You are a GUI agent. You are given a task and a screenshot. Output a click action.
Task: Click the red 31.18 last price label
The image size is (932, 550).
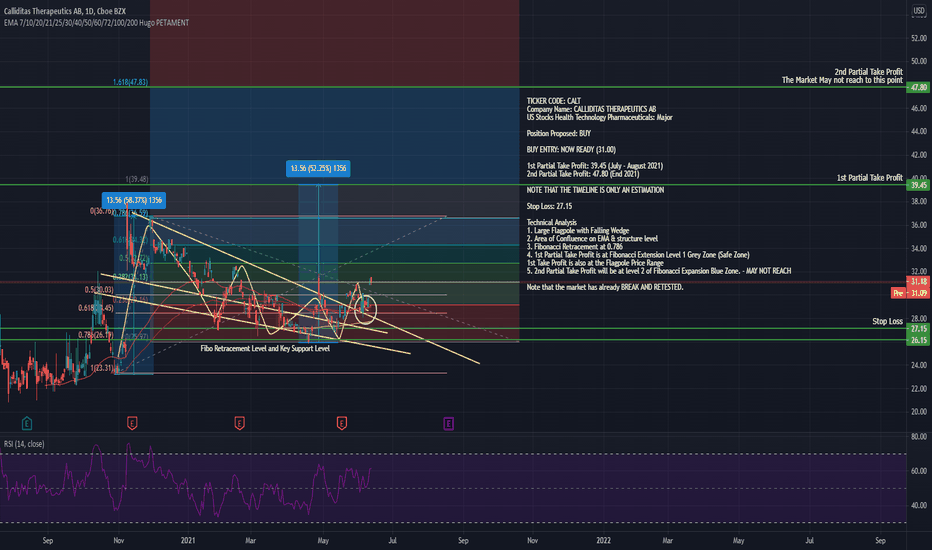coord(918,281)
